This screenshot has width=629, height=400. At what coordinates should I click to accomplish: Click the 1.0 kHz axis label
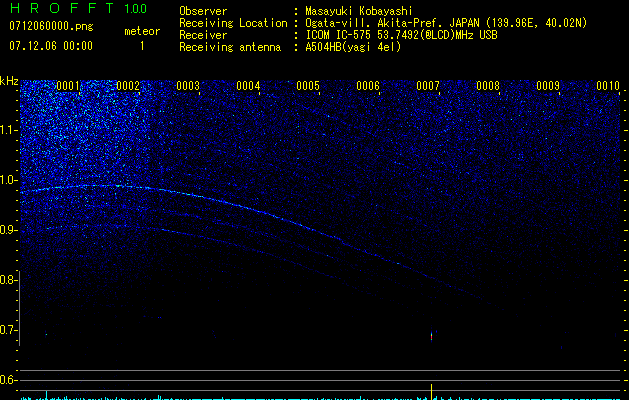(9, 180)
